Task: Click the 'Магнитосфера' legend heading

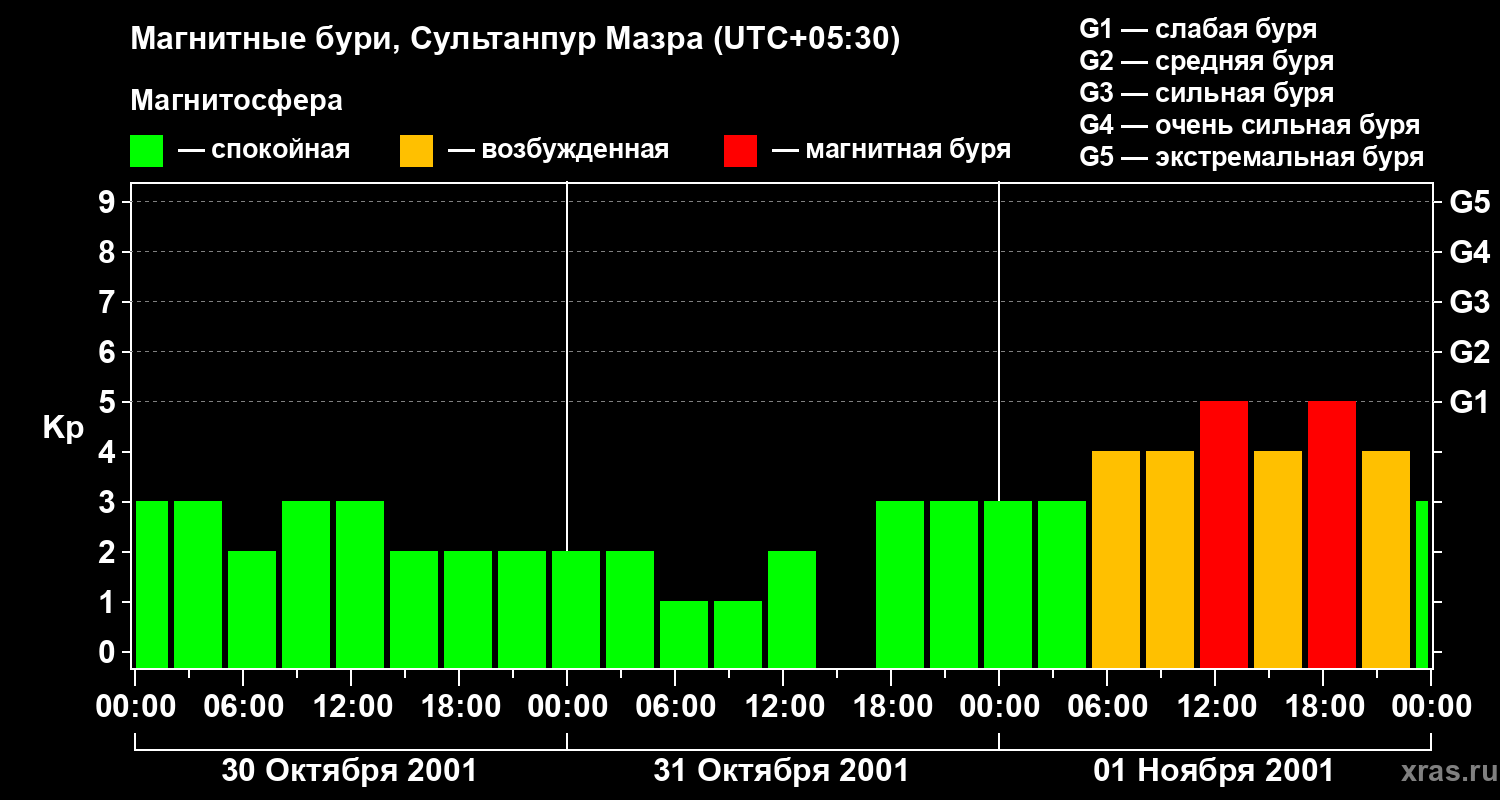Action: (x=236, y=101)
